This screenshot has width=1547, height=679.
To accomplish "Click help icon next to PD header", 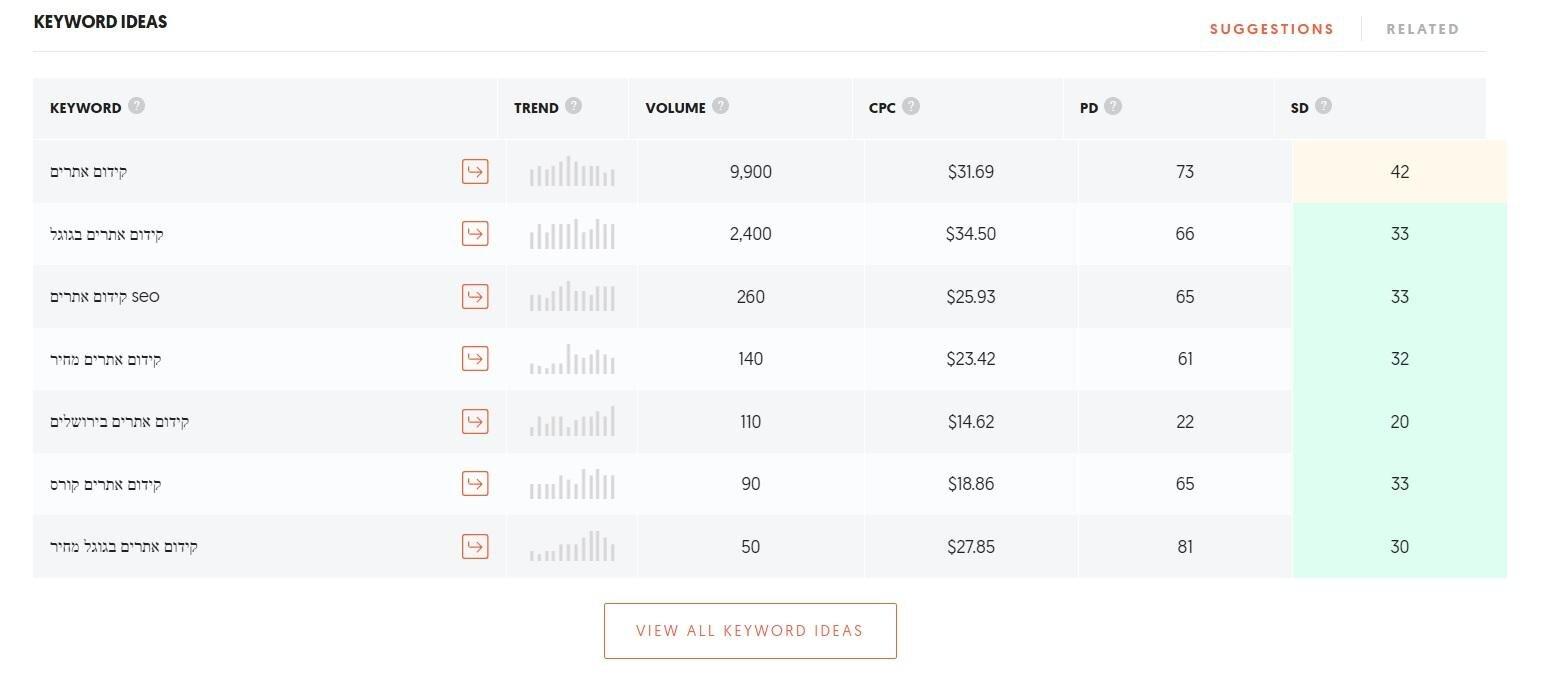I will 1113,106.
